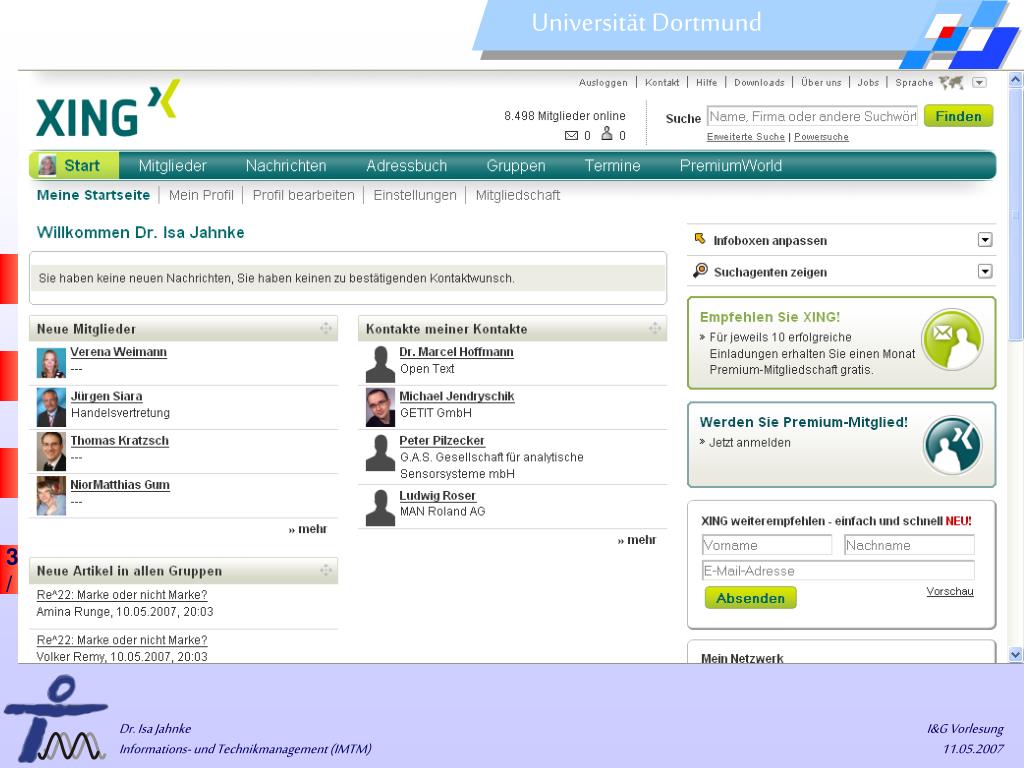1024x768 pixels.
Task: Open Thomas Kratzsch's profile photo
Action: pos(51,452)
